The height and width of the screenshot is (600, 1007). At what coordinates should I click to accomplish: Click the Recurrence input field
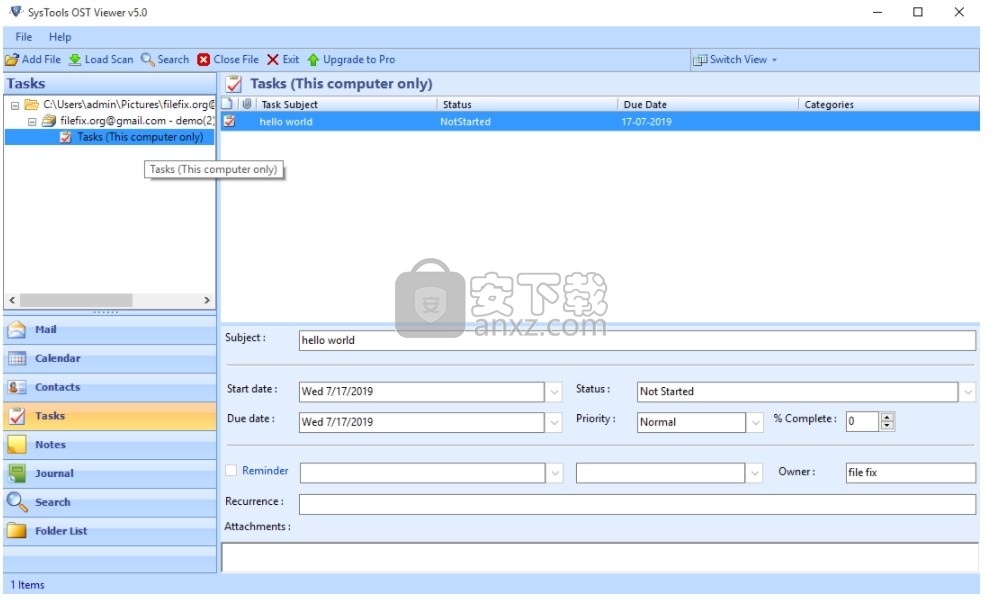[638, 505]
